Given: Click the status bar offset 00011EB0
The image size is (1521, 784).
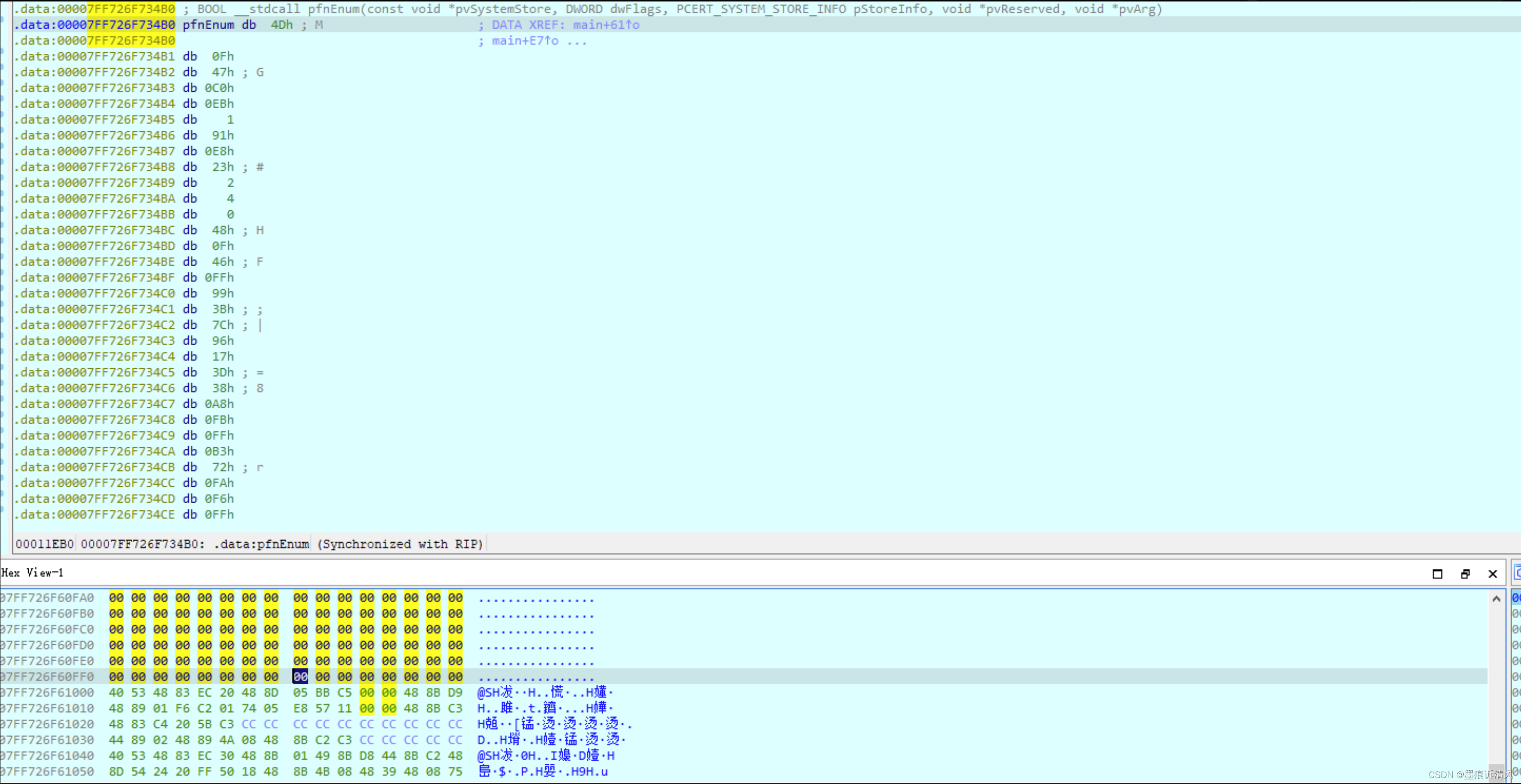Looking at the screenshot, I should (44, 544).
